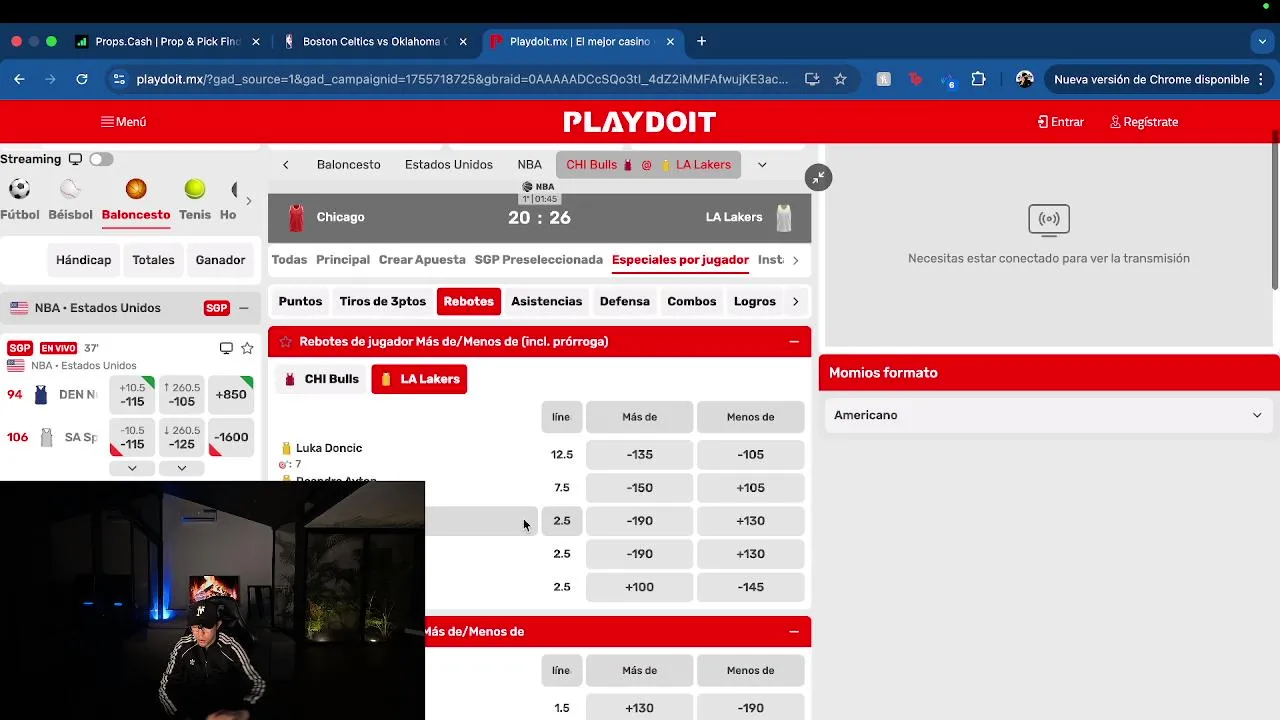Click the address bar URL field
The image size is (1280, 720).
pyautogui.click(x=462, y=79)
